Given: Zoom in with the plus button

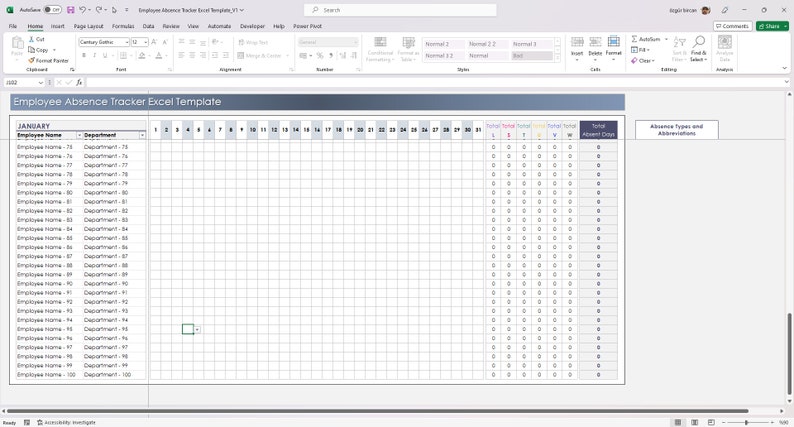Looking at the screenshot, I should [772, 422].
